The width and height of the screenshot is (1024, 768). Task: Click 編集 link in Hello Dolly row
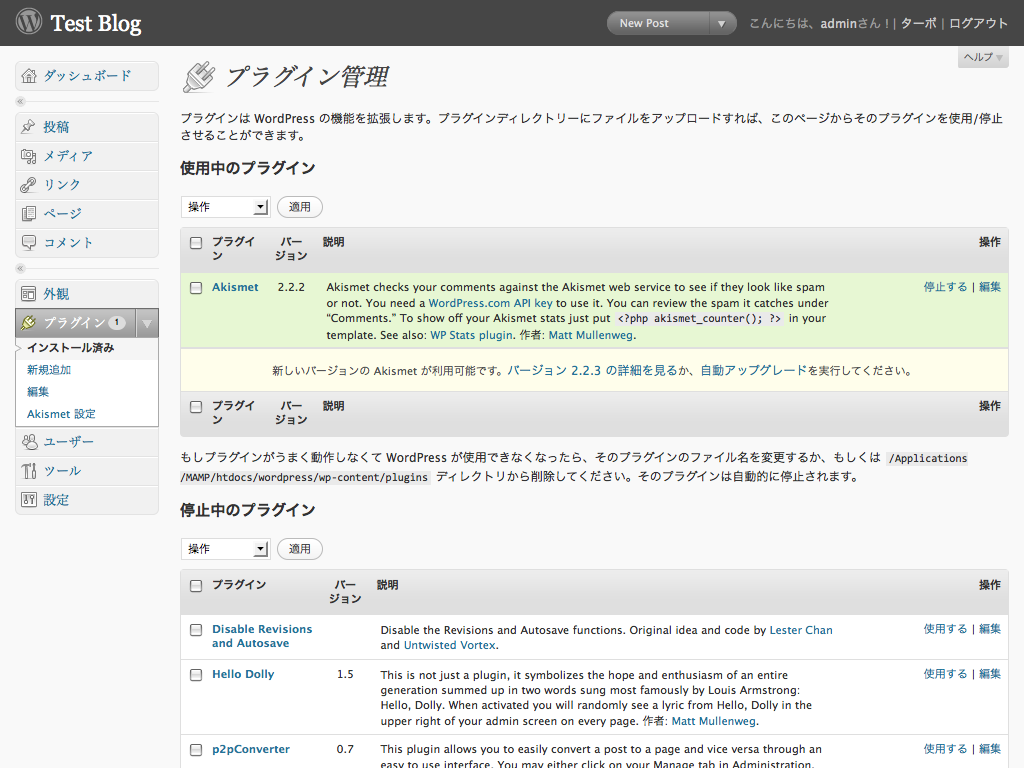(990, 674)
